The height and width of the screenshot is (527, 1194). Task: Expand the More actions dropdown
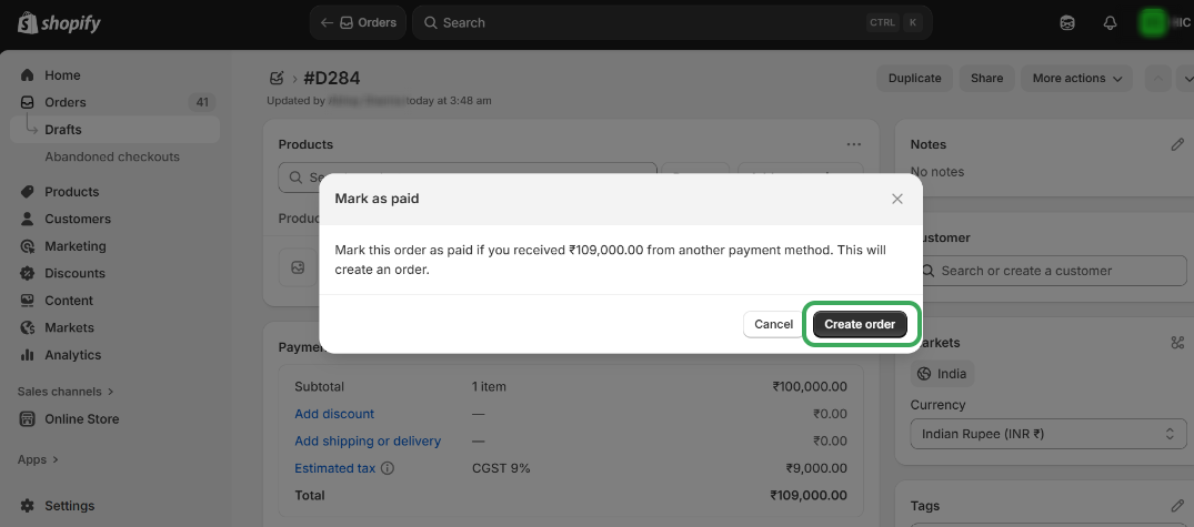click(1078, 78)
